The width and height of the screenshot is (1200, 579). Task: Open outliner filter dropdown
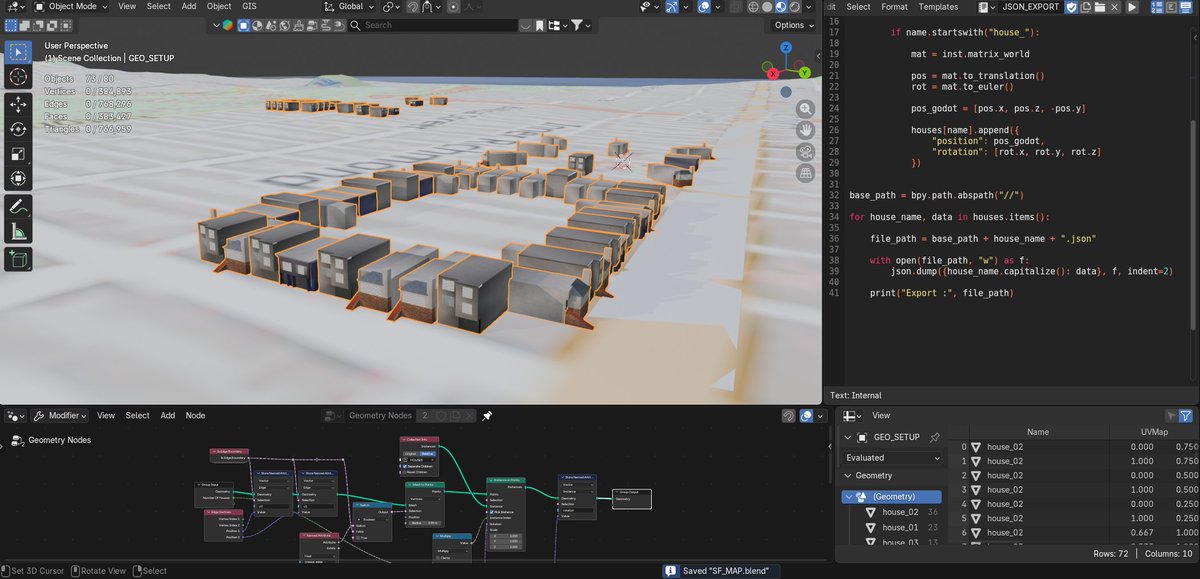click(x=581, y=25)
